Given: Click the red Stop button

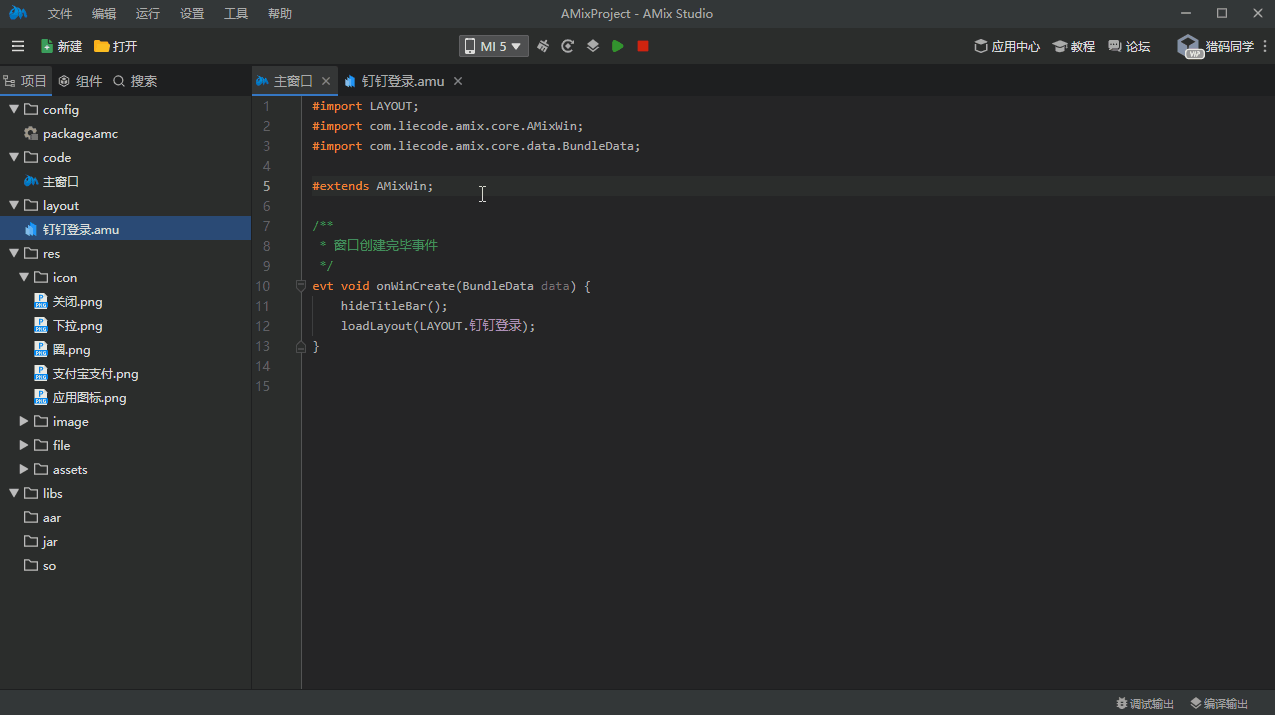Looking at the screenshot, I should tap(643, 46).
